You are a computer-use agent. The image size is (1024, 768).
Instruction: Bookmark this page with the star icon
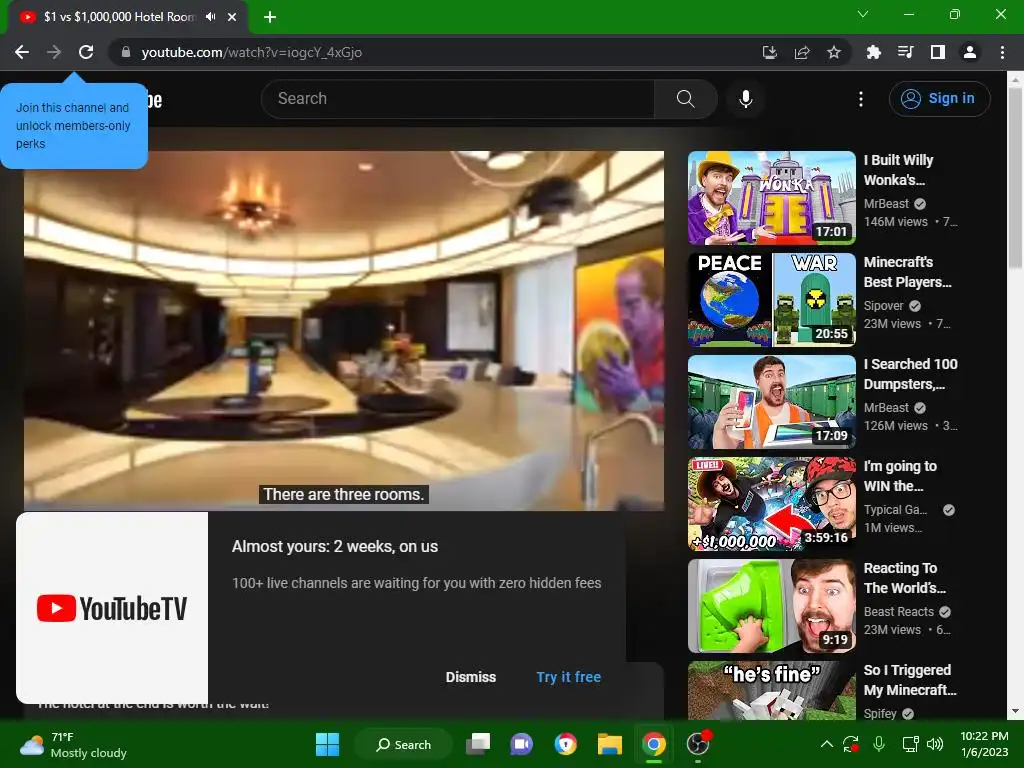point(834,52)
